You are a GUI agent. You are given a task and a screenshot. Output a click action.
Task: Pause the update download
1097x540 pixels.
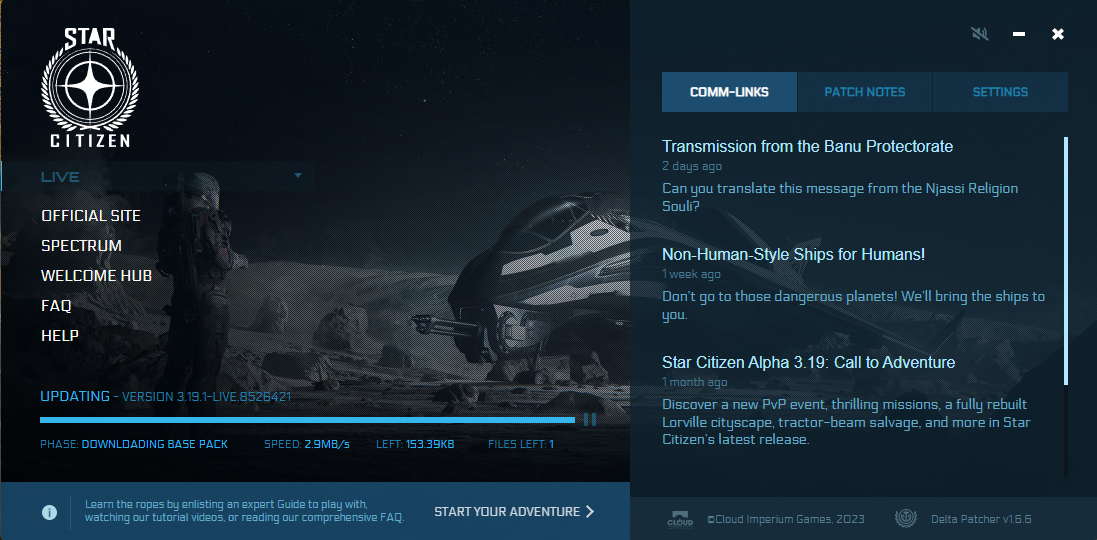click(x=590, y=420)
